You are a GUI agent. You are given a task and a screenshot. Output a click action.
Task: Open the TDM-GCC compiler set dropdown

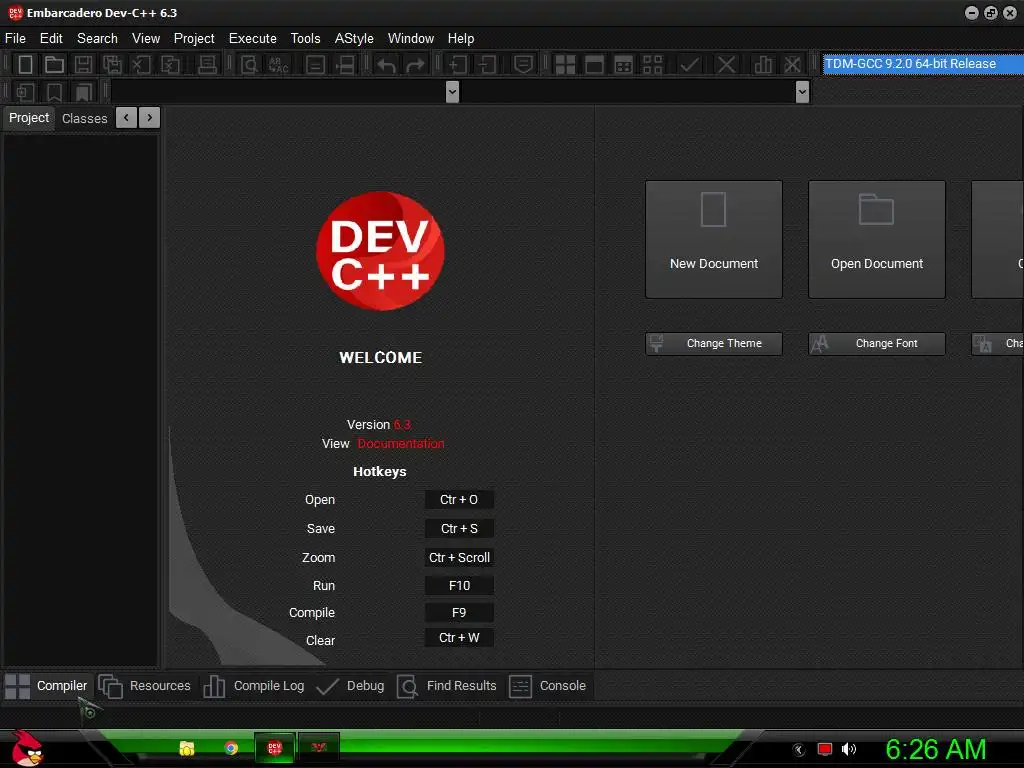[922, 64]
